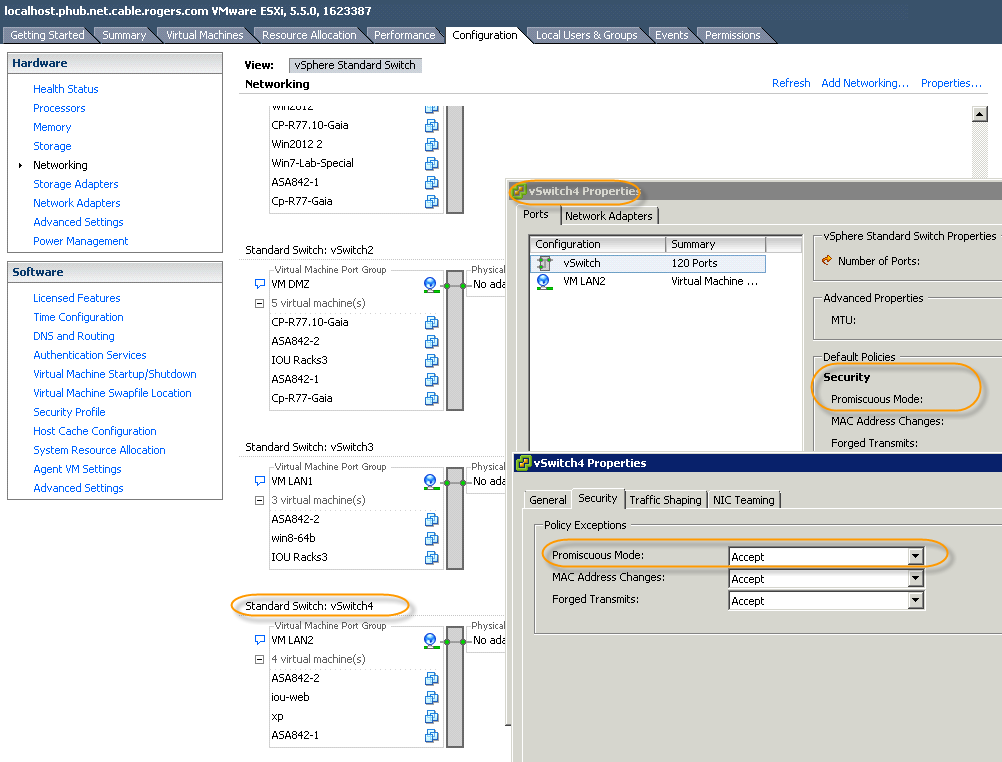Open the Security Profile settings link
The height and width of the screenshot is (762, 1002).
69,412
